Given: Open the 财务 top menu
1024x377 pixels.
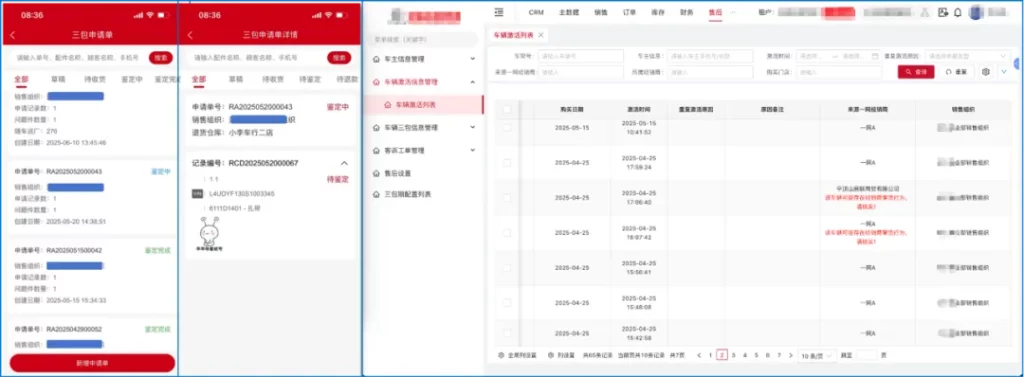Looking at the screenshot, I should pos(686,12).
